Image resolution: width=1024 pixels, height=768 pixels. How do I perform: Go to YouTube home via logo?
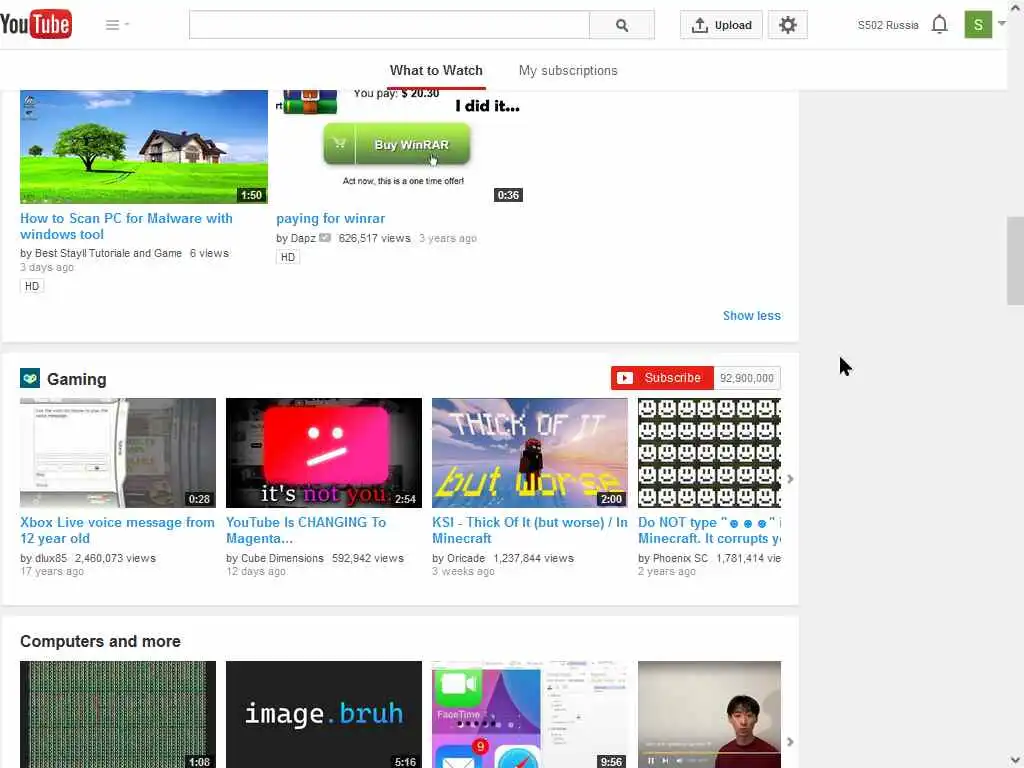36,24
